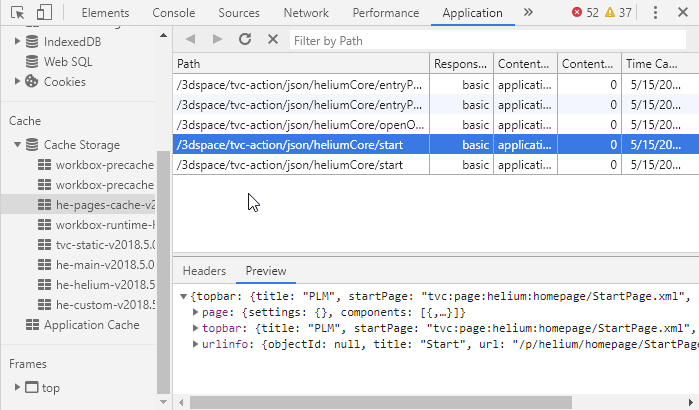Go to the previous page arrow
699x410 pixels.
(x=191, y=39)
